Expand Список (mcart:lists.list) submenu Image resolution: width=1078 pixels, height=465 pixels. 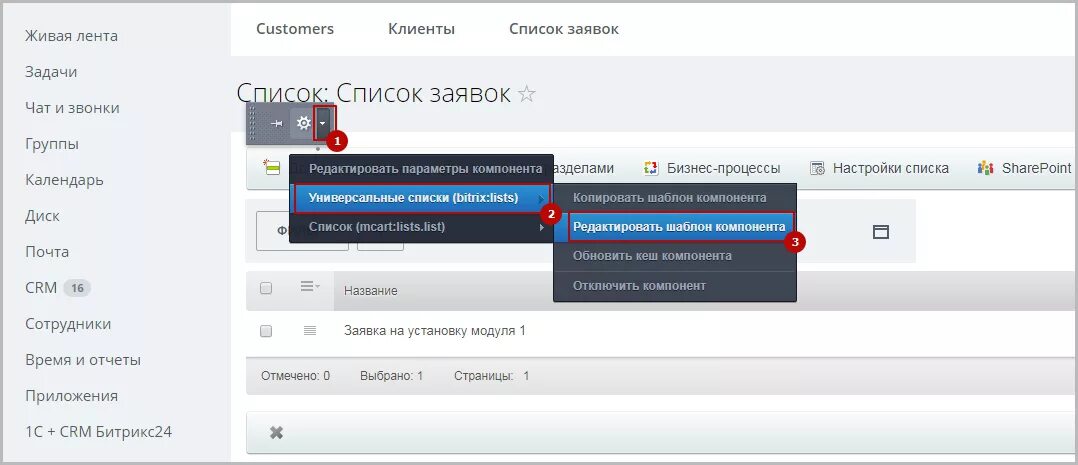tap(421, 227)
